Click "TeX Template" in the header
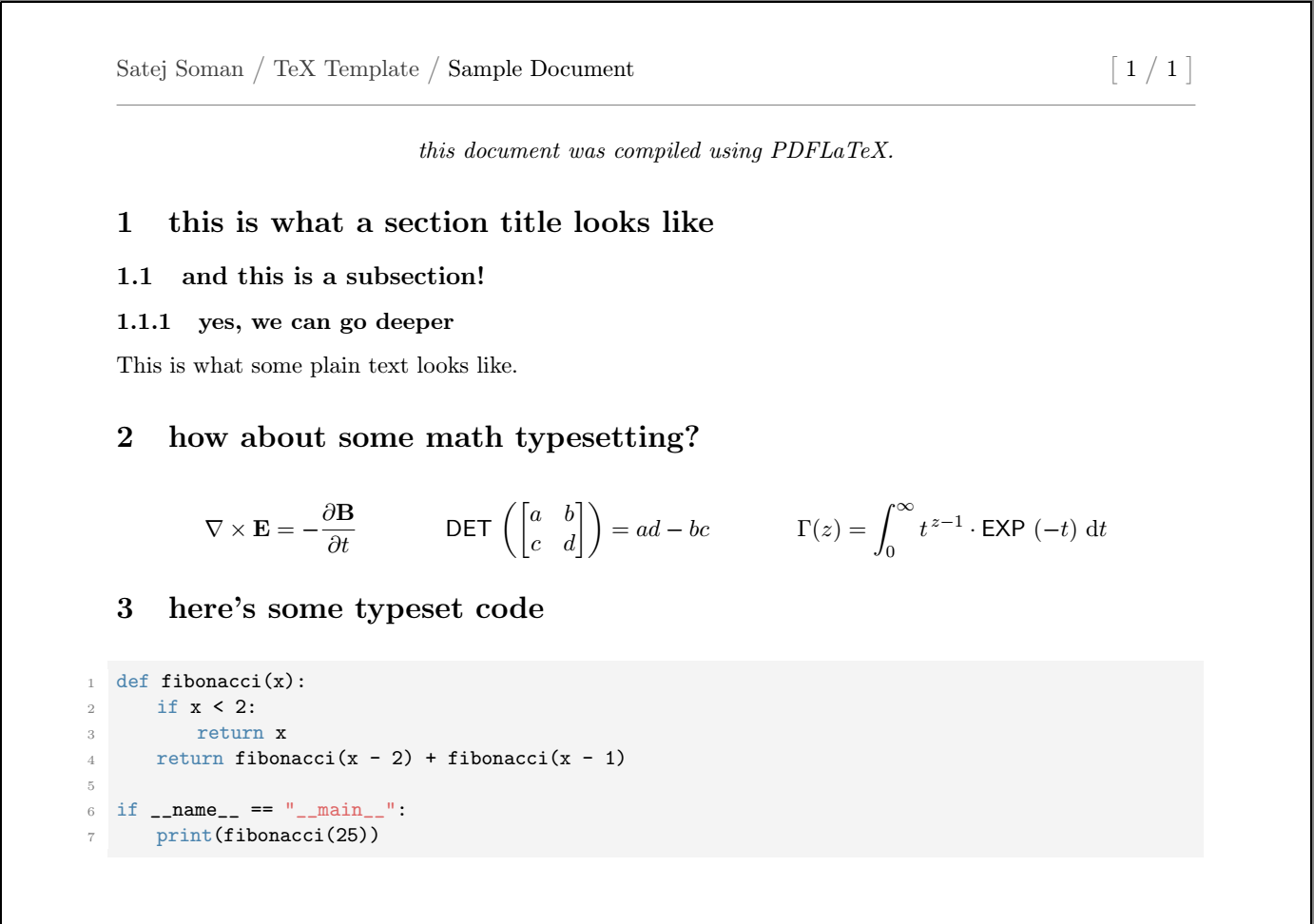The height and width of the screenshot is (924, 1314). (346, 69)
